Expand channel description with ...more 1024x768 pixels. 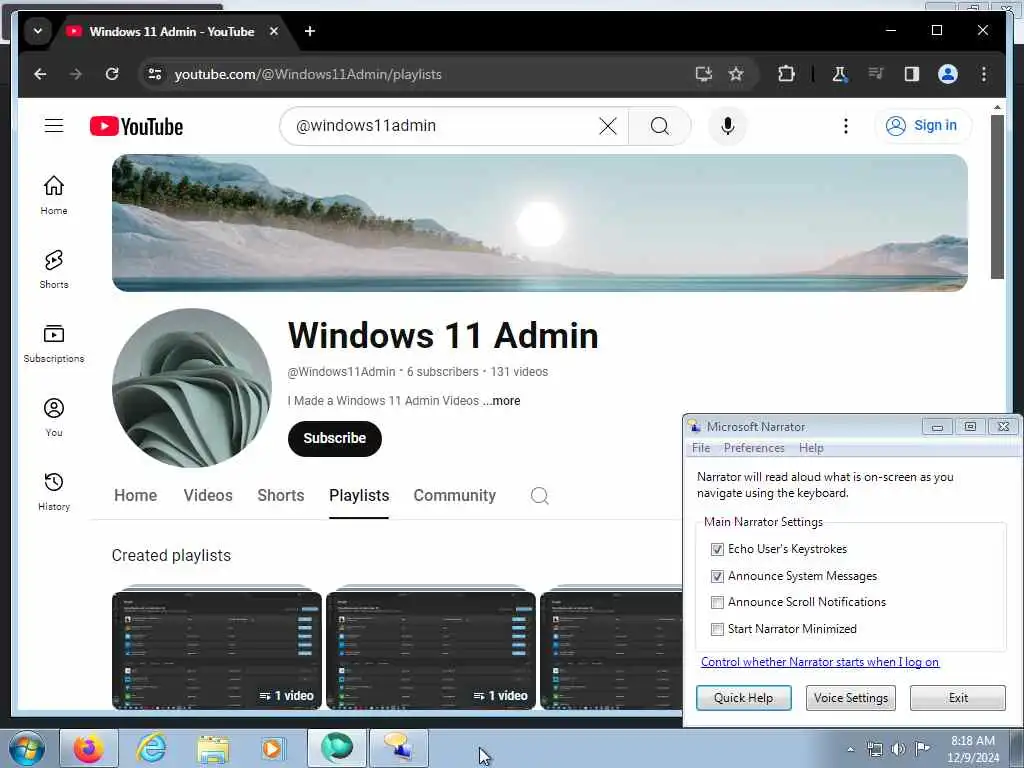tap(502, 401)
